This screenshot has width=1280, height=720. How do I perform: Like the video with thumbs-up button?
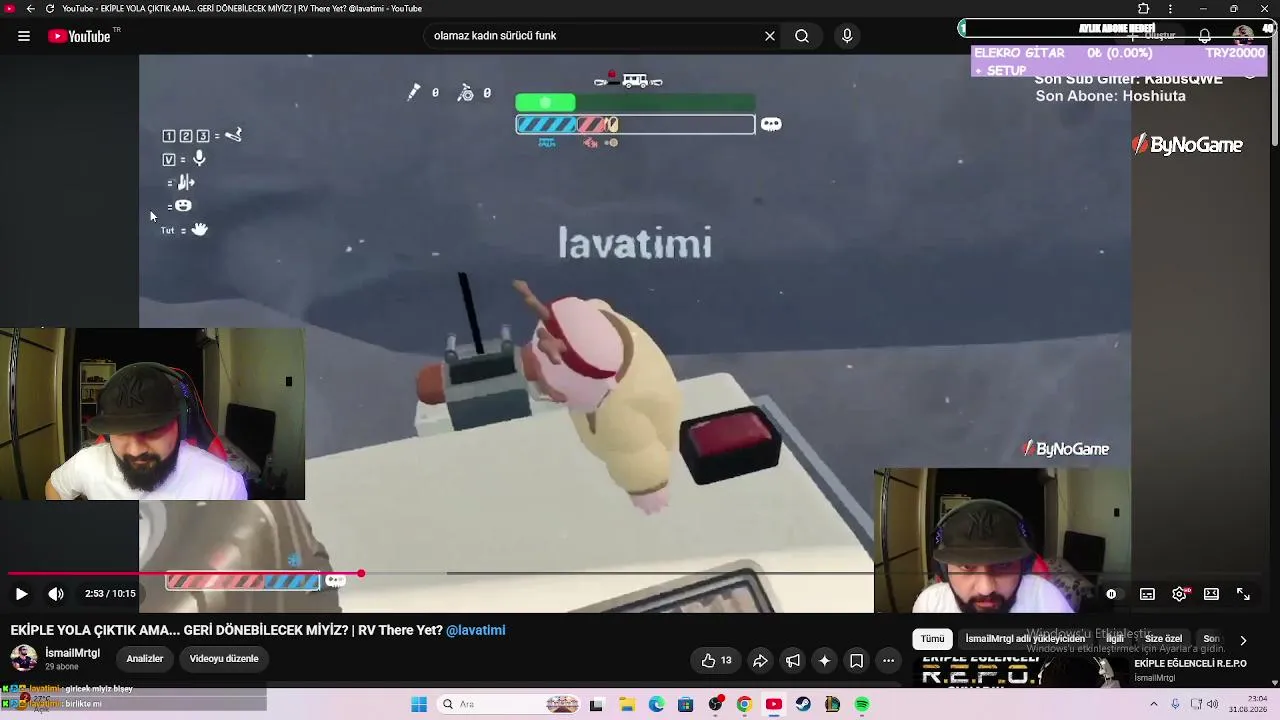point(716,660)
